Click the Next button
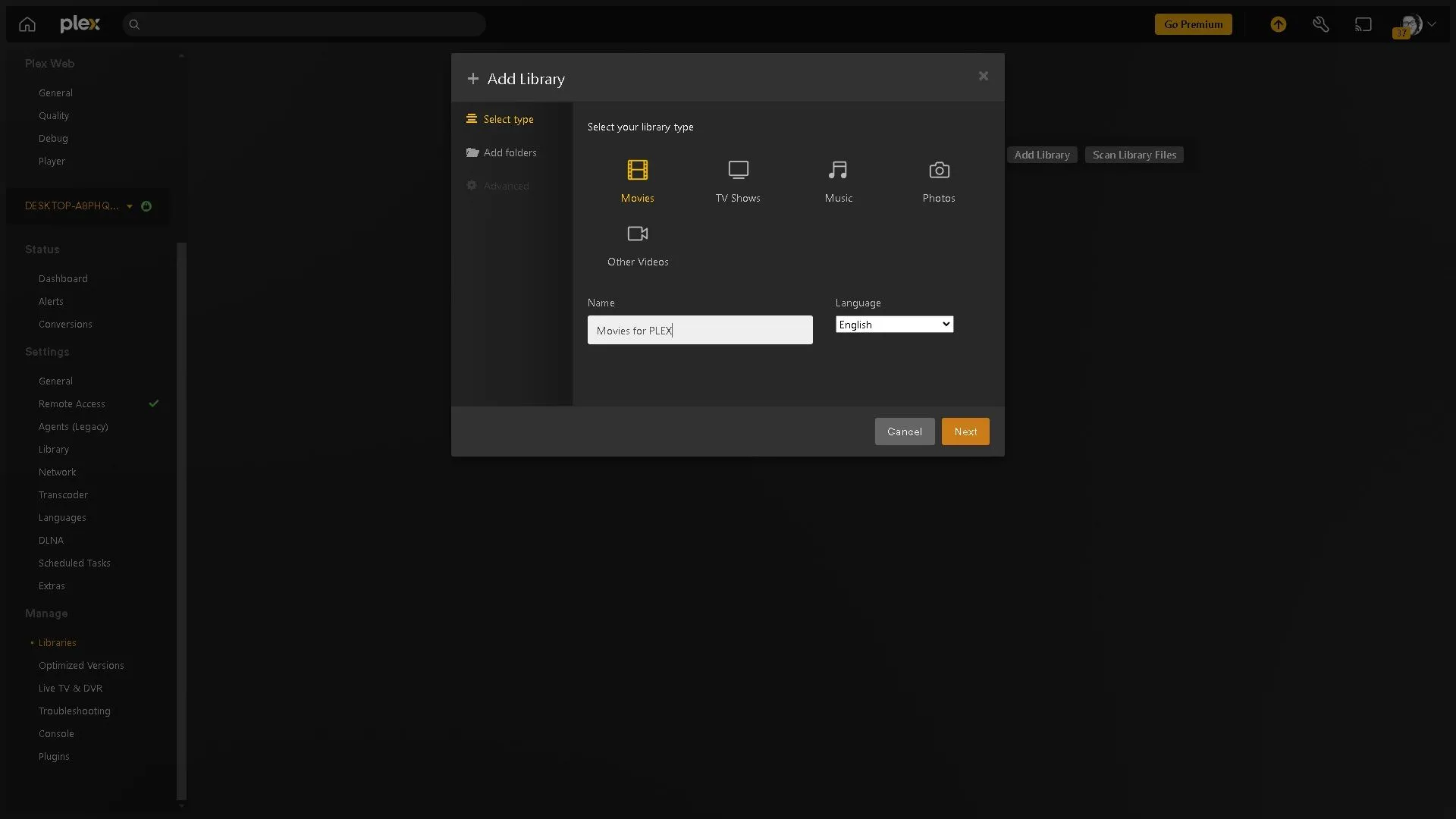This screenshot has width=1456, height=819. (965, 431)
